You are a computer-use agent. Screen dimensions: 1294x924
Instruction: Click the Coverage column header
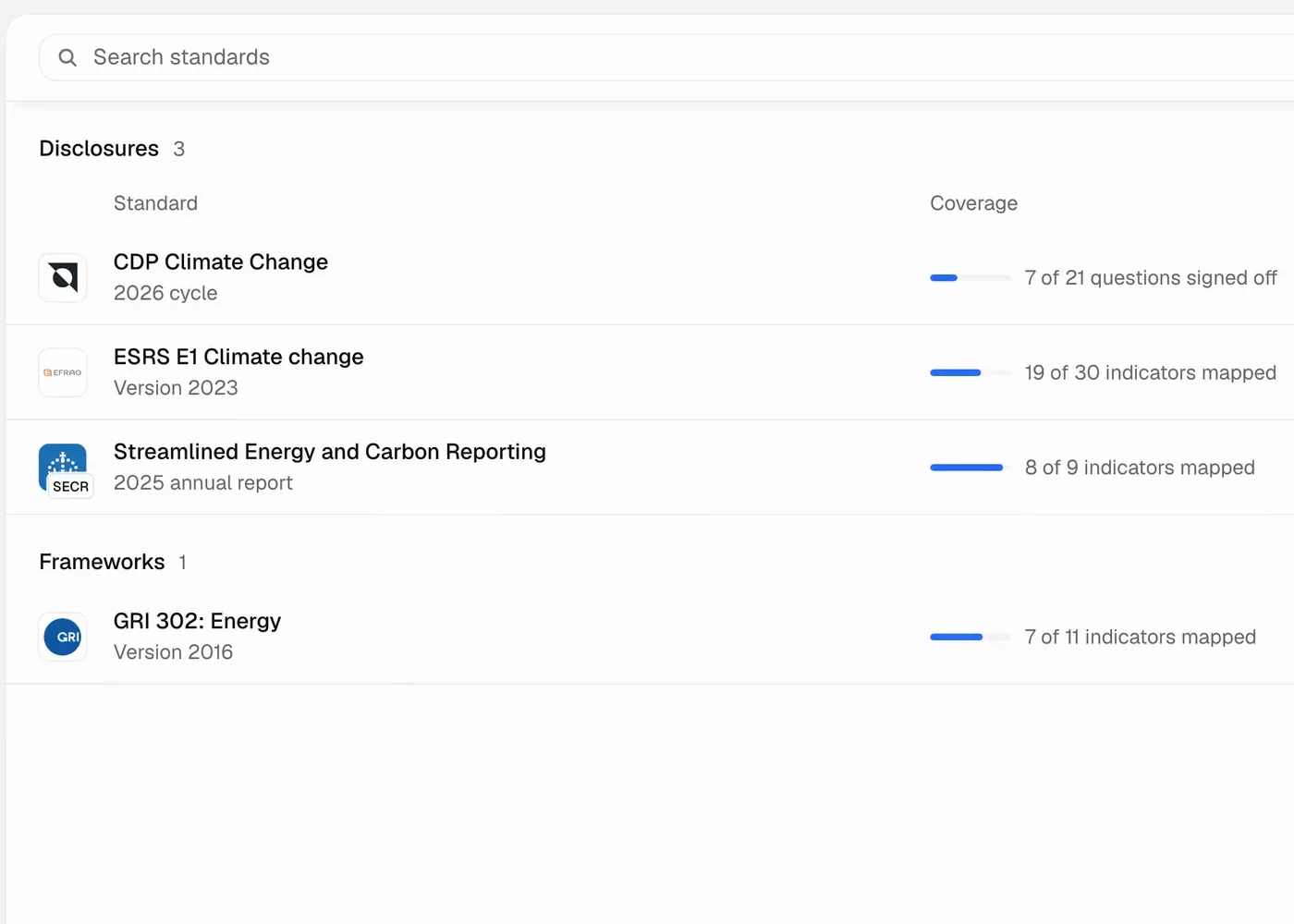pos(973,203)
